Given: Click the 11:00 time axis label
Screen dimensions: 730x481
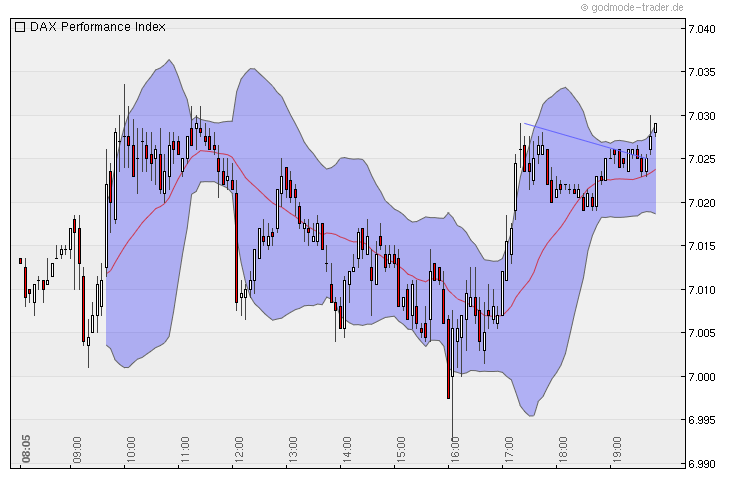Looking at the screenshot, I should click(x=185, y=450).
